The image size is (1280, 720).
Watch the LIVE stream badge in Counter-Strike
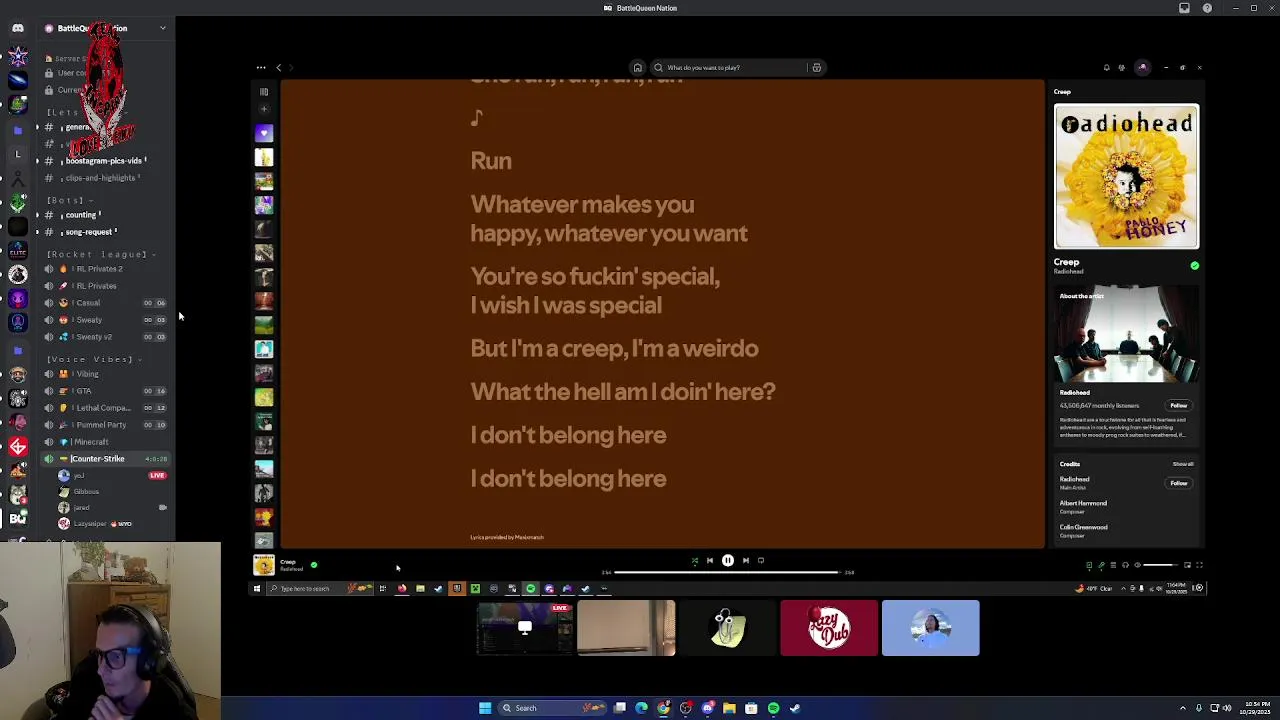click(157, 476)
